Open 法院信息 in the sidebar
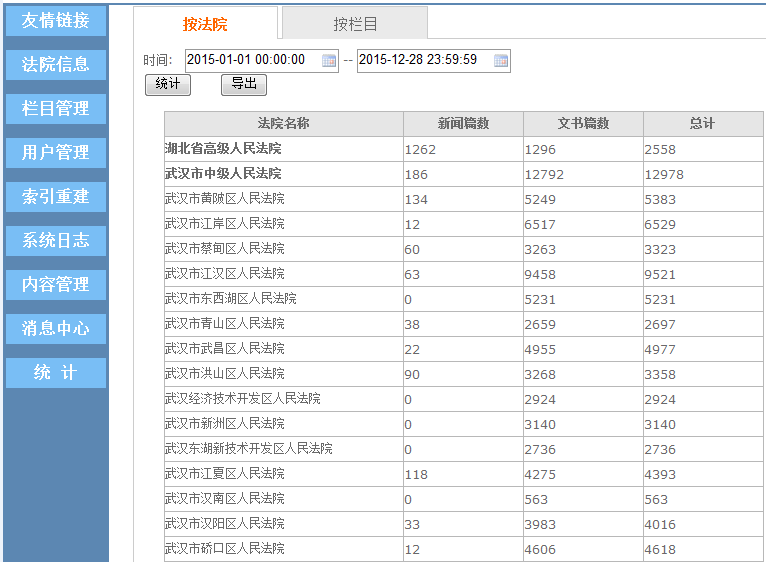Screen dimensions: 766x562 coord(56,65)
